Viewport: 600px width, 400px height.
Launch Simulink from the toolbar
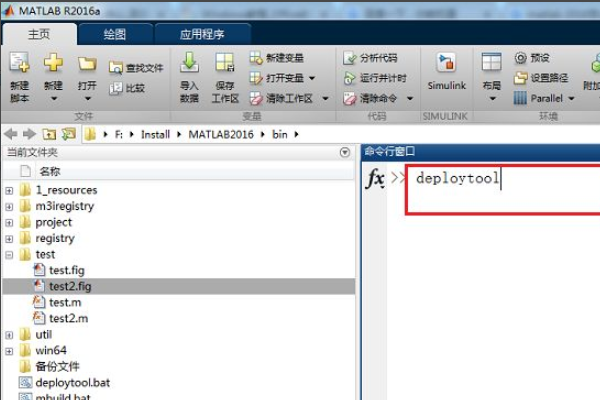point(447,72)
